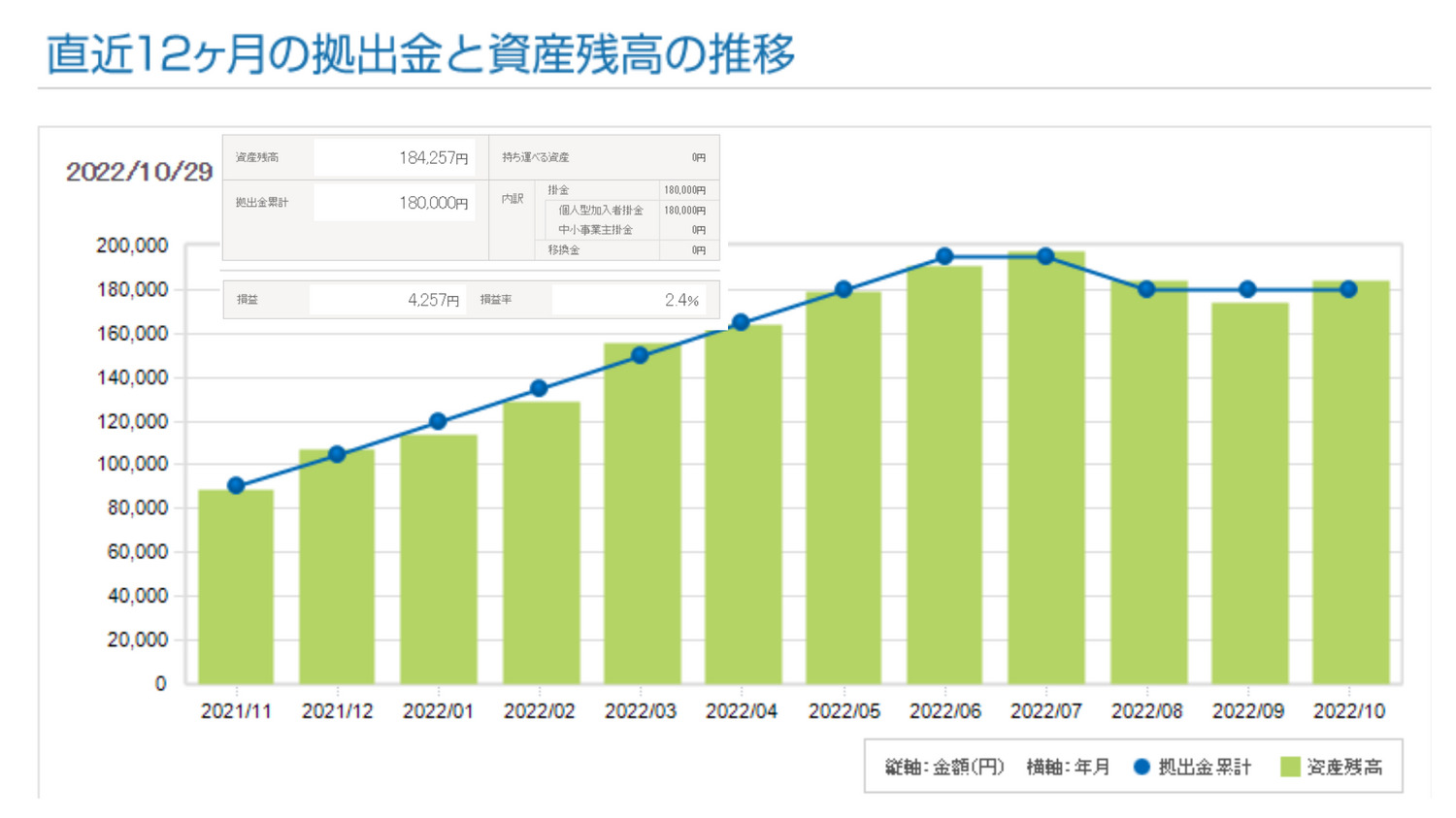Screen dimensions: 1456x818
Task: Click the 持ち運べる資産 label
Action: coord(535,157)
